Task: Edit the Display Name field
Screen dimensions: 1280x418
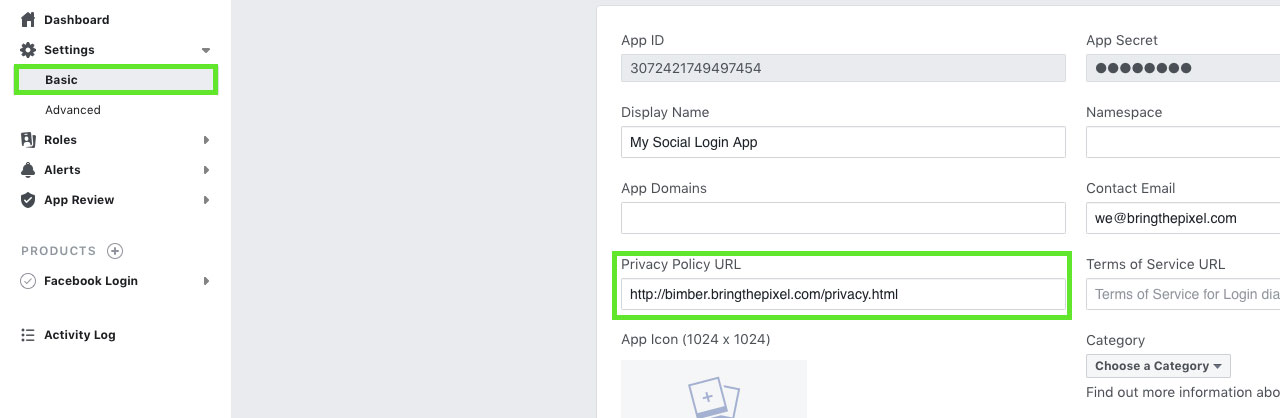Action: point(843,142)
